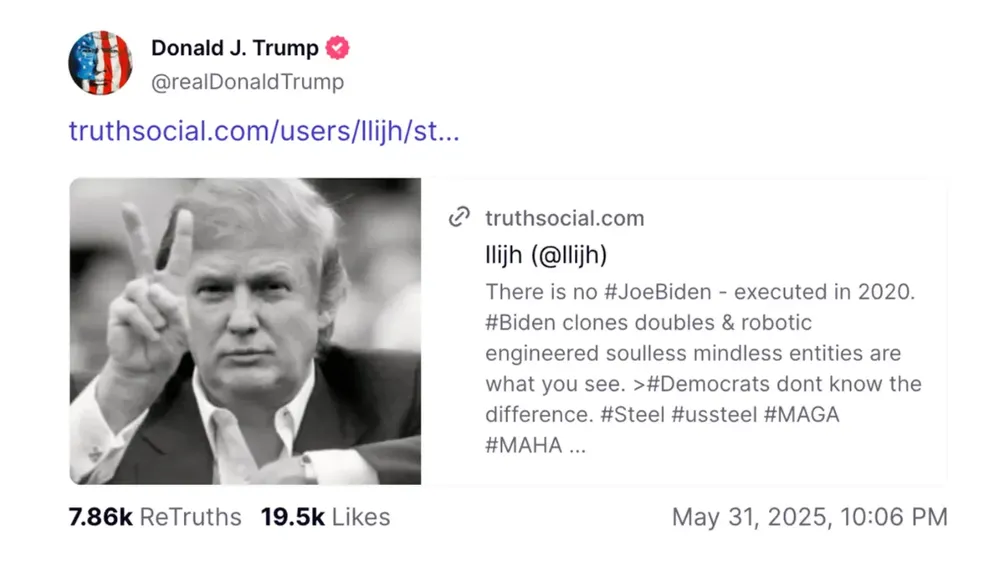This screenshot has height=565, width=1000.
Task: Click the chain link icon in preview card
Action: pyautogui.click(x=459, y=217)
